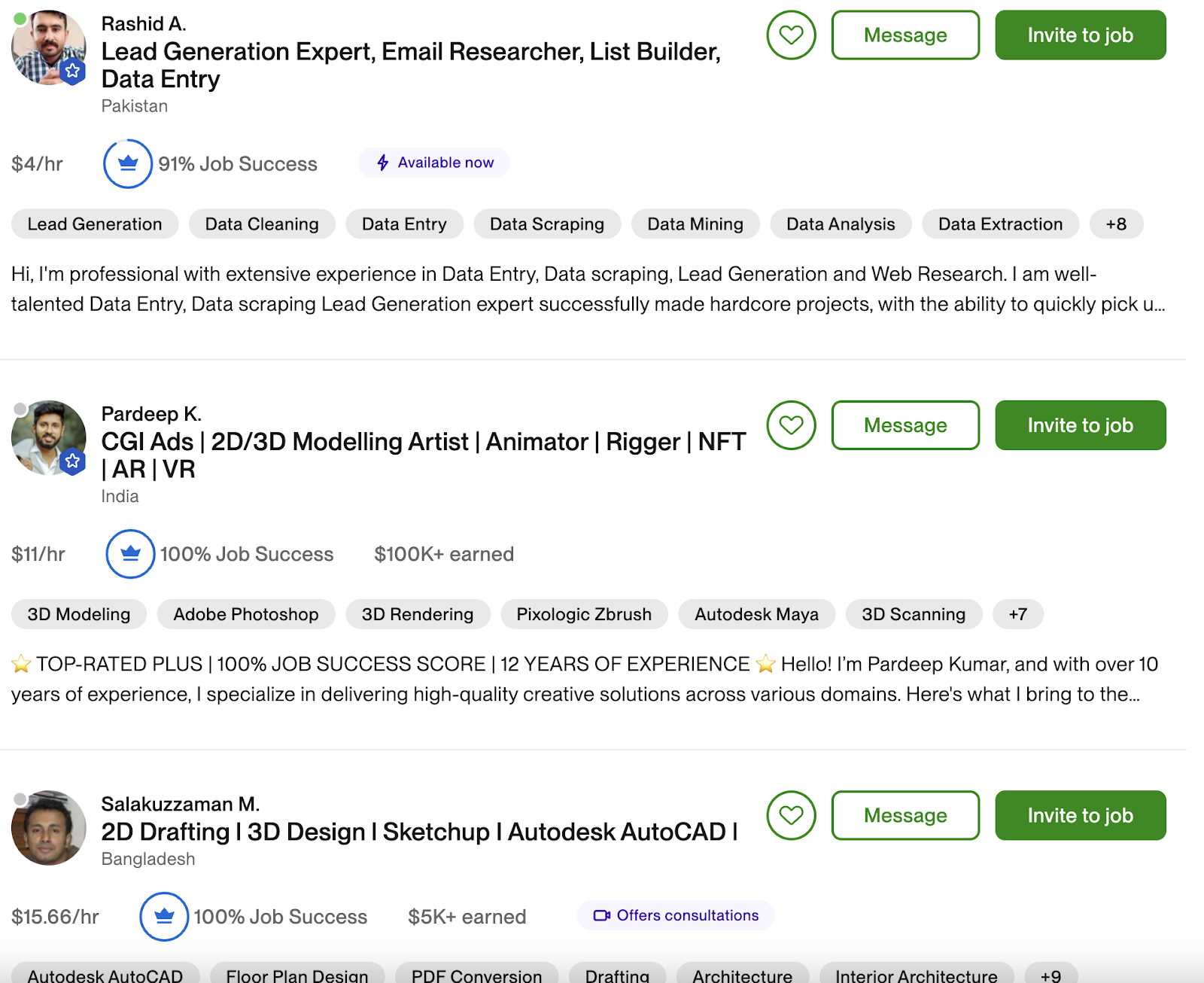
Task: Expand the +9 more skills for Salakuzzaman
Action: click(x=1050, y=975)
